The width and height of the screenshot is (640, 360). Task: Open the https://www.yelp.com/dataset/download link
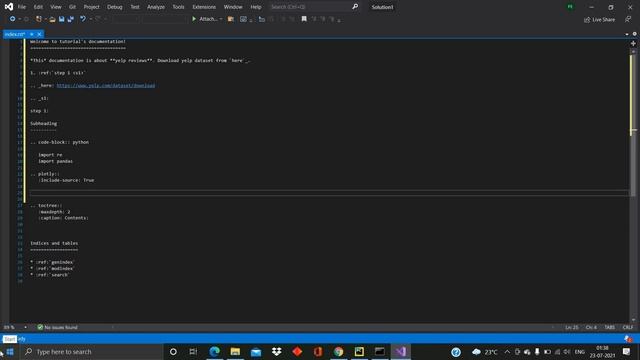coord(106,85)
